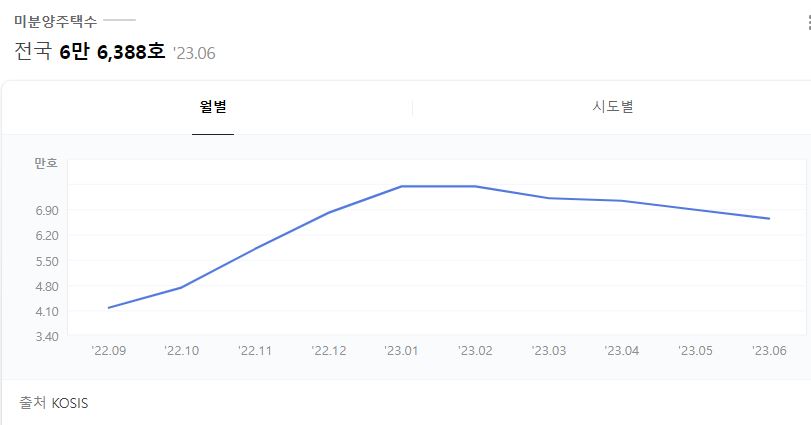811x425 pixels.
Task: Click the 미분양주택수 heading
Action: click(56, 20)
